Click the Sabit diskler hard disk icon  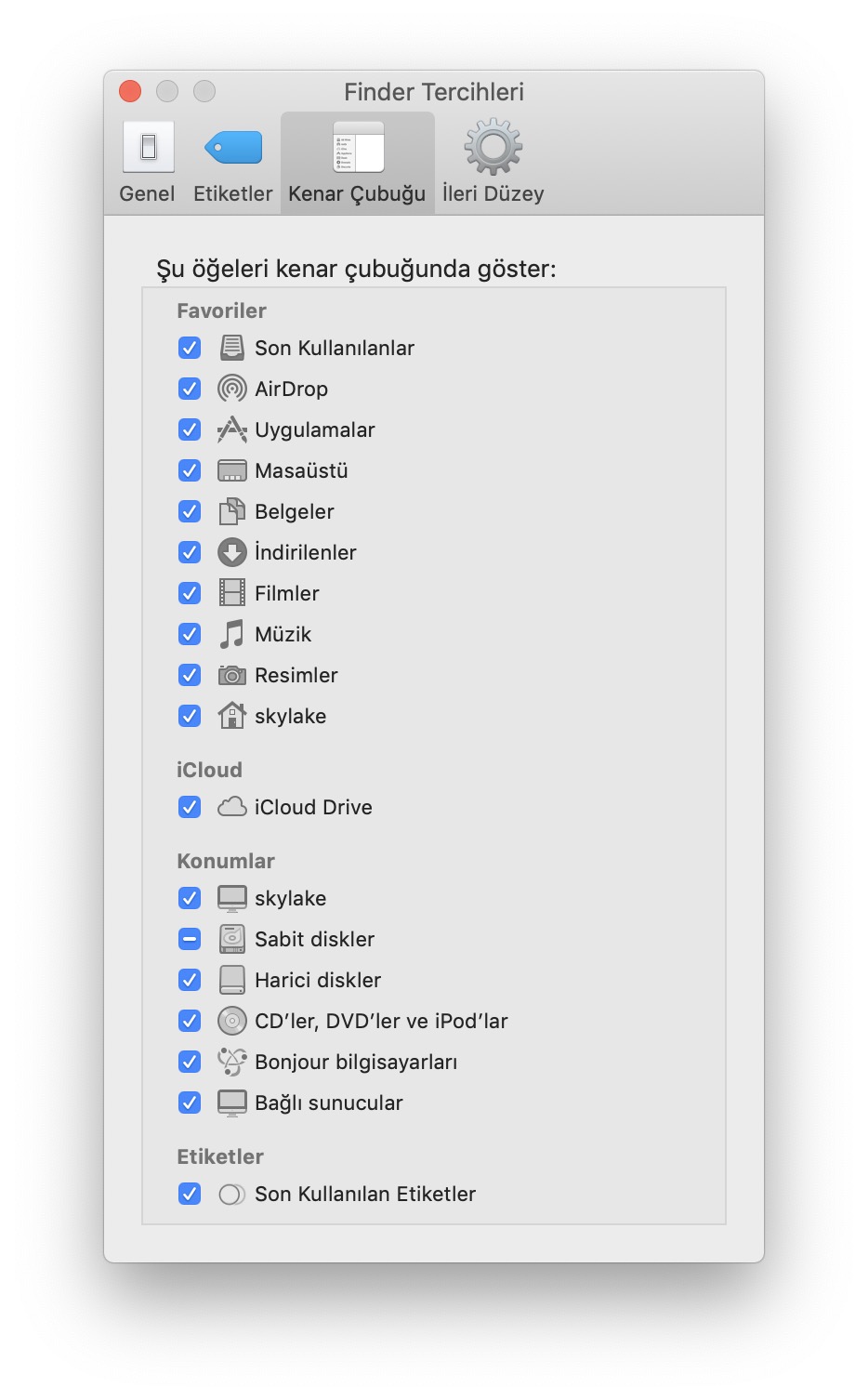point(231,939)
